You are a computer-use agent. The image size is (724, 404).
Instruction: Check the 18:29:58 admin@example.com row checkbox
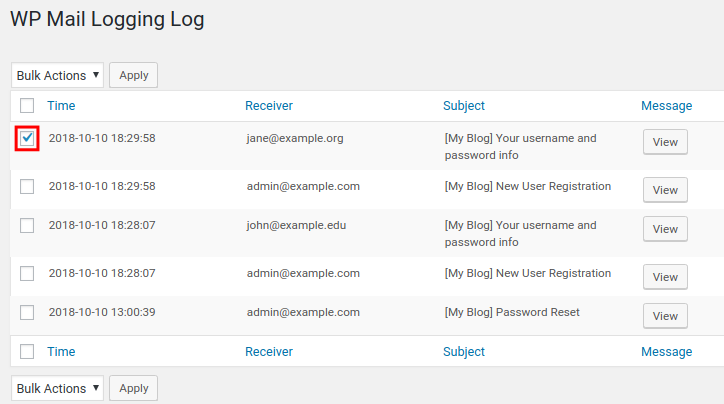[x=27, y=187]
